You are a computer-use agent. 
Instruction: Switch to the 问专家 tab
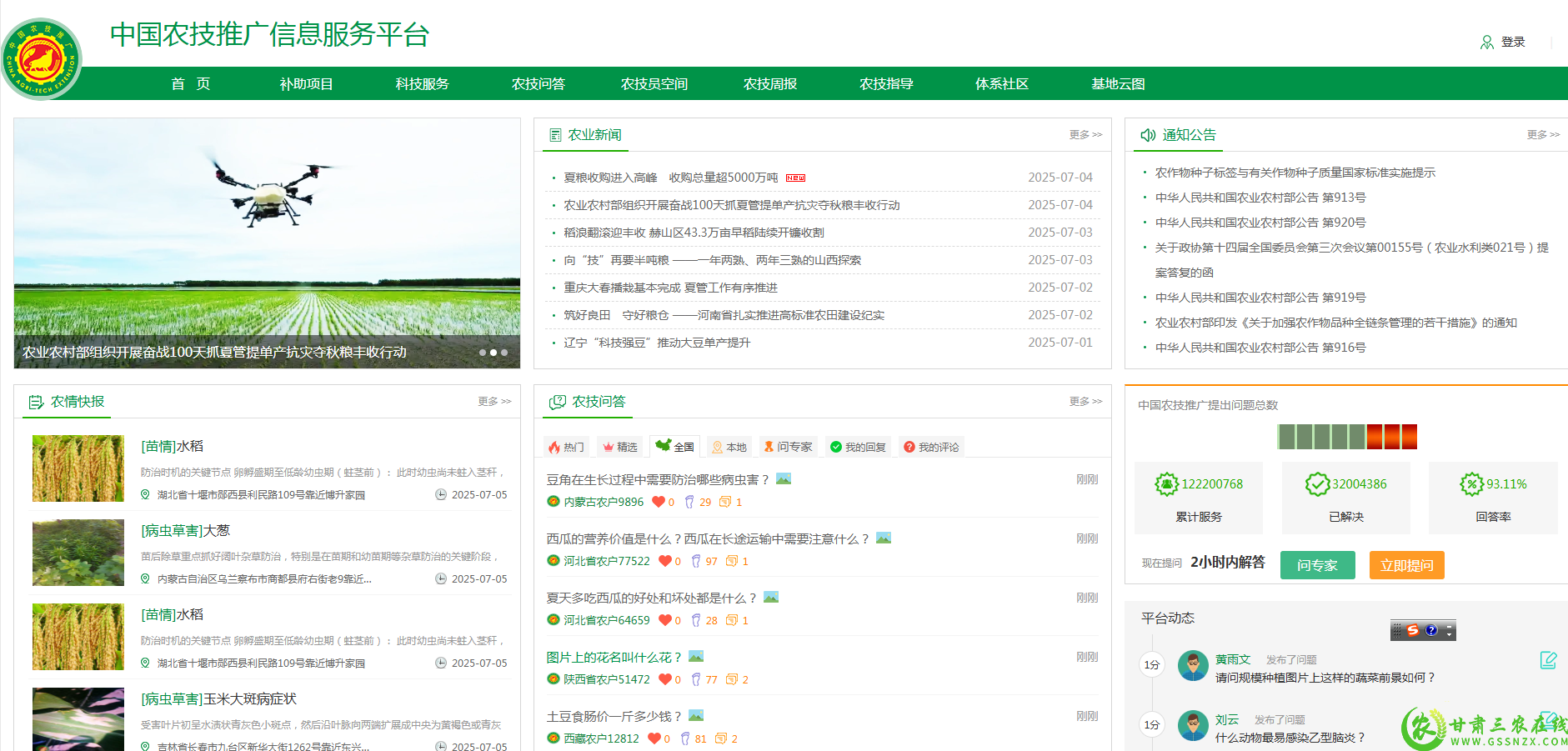pyautogui.click(x=788, y=447)
